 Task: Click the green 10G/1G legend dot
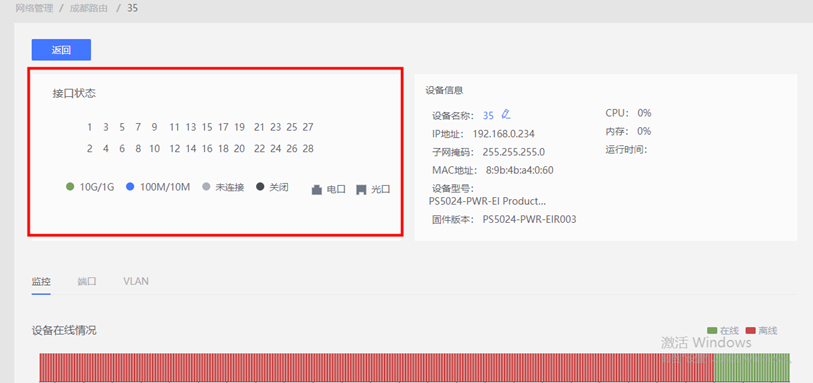[71, 187]
